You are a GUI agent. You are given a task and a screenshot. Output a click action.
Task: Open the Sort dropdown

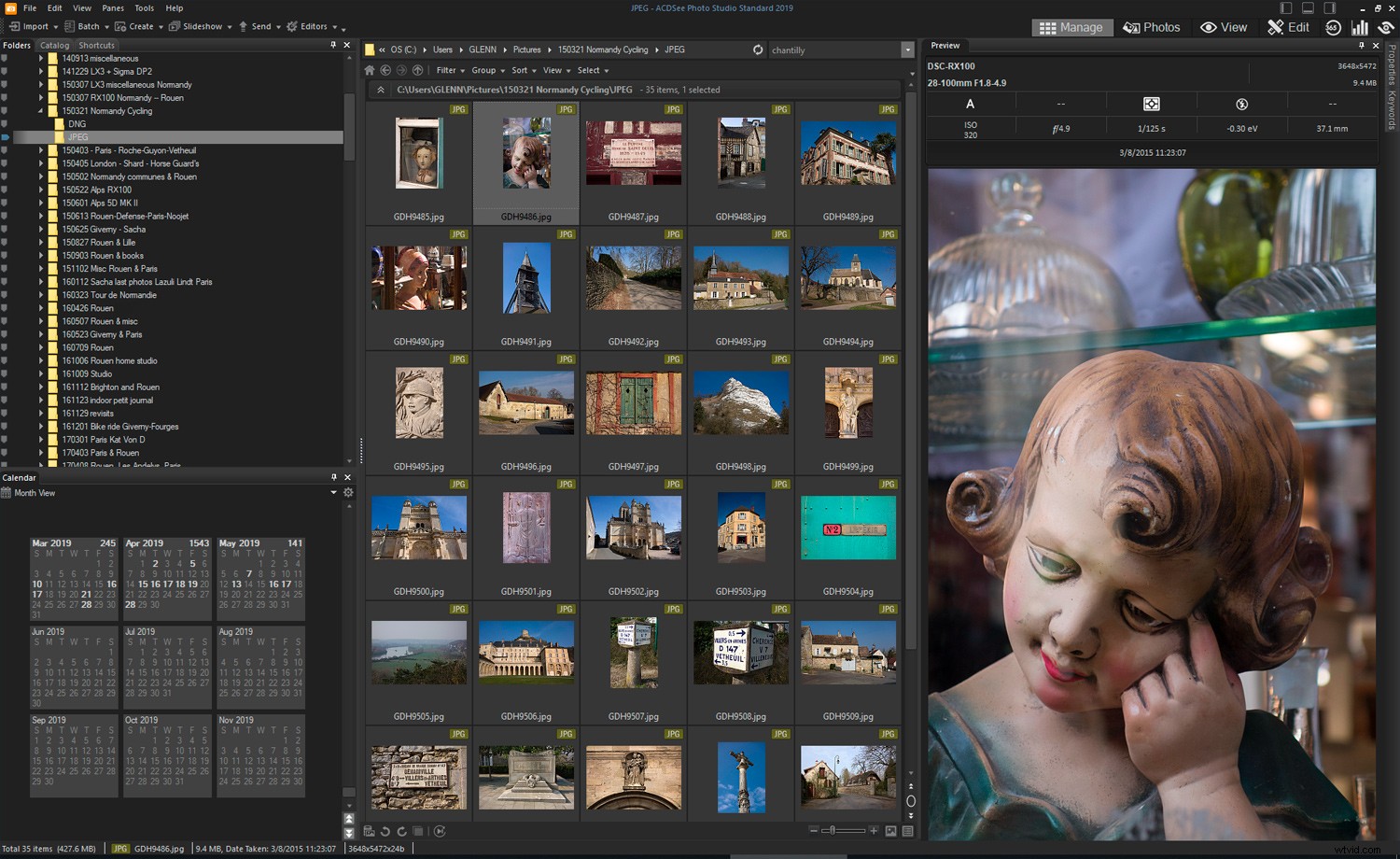coord(520,70)
